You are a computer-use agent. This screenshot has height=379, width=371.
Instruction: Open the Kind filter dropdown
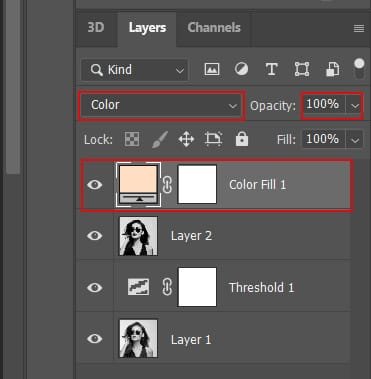point(135,70)
